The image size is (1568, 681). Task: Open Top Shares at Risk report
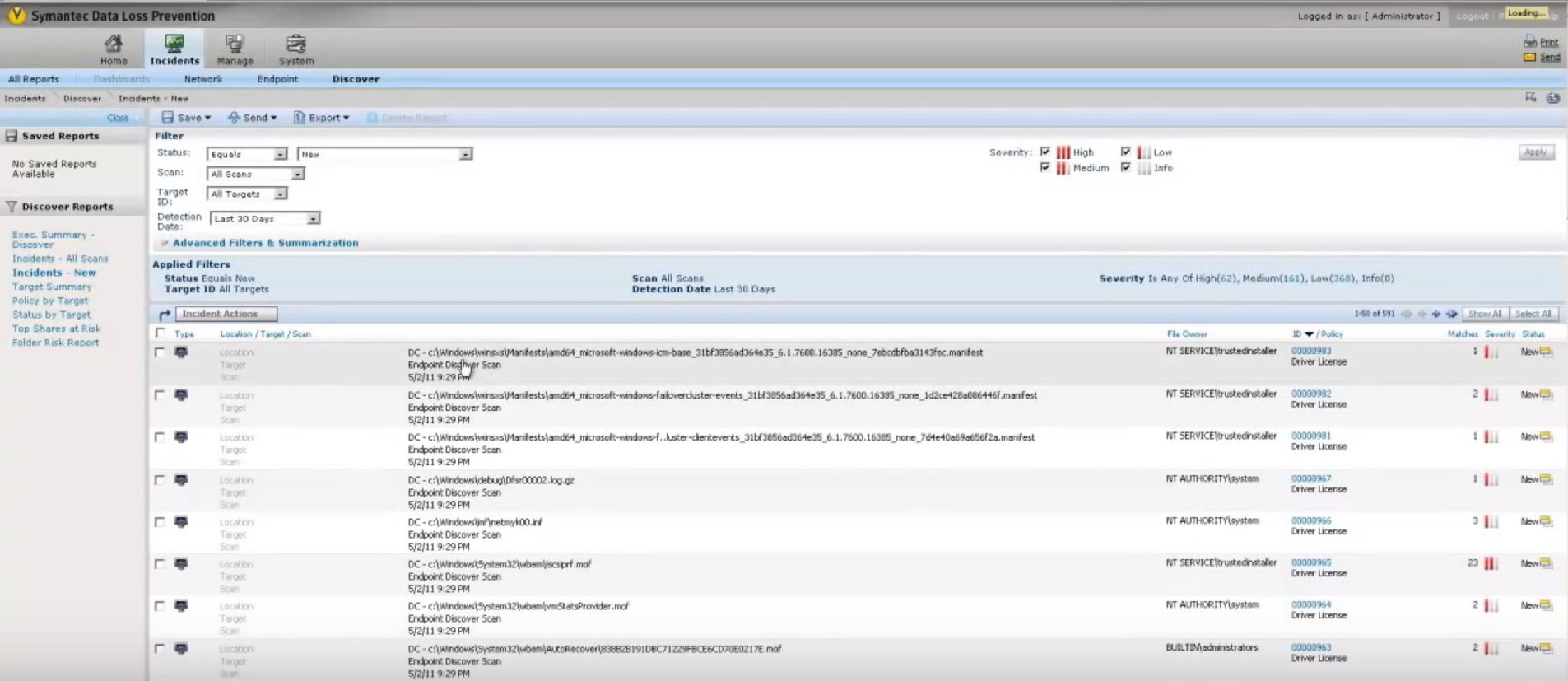(x=56, y=329)
